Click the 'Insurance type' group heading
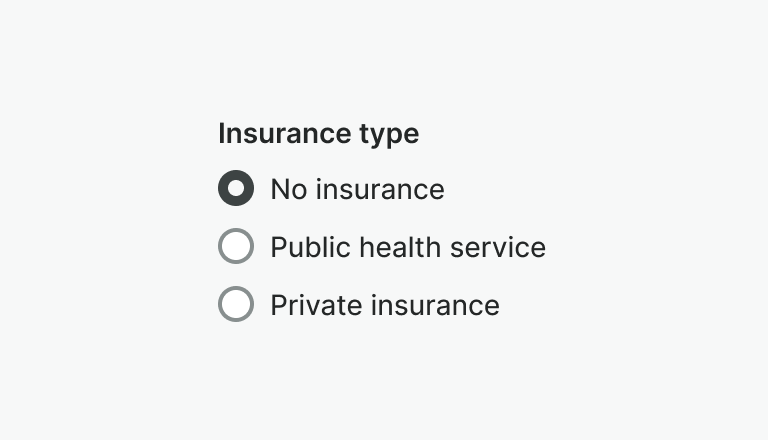The image size is (768, 440). tap(318, 133)
